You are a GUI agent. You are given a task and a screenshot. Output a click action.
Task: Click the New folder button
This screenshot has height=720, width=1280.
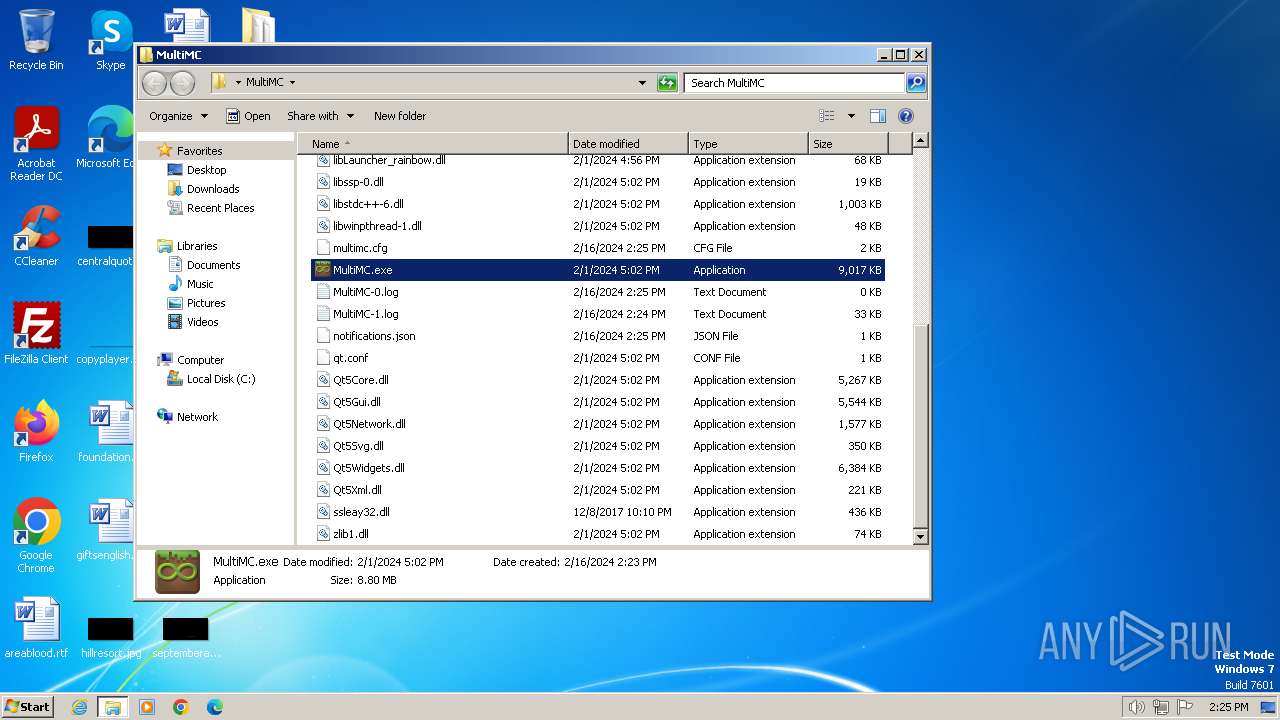point(400,116)
